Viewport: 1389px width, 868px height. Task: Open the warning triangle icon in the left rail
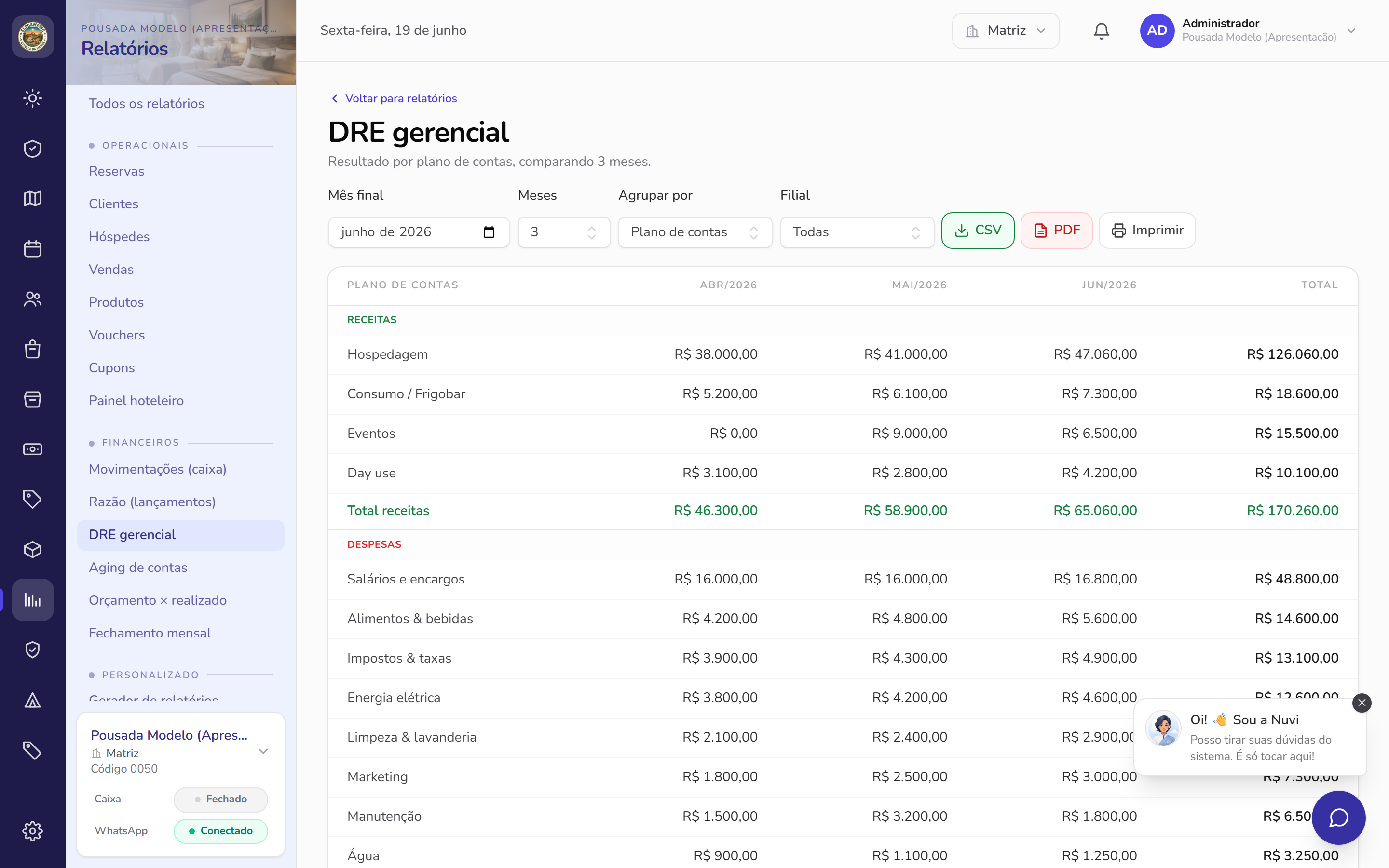pos(33,700)
